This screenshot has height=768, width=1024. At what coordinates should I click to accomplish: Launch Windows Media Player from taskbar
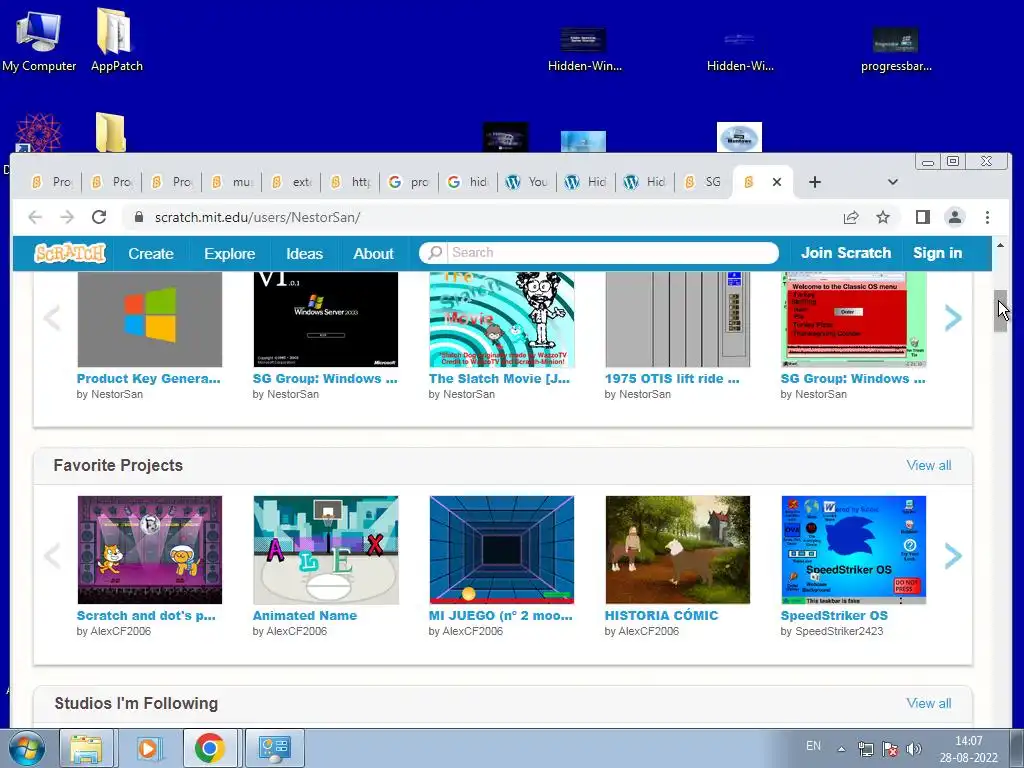pyautogui.click(x=148, y=748)
